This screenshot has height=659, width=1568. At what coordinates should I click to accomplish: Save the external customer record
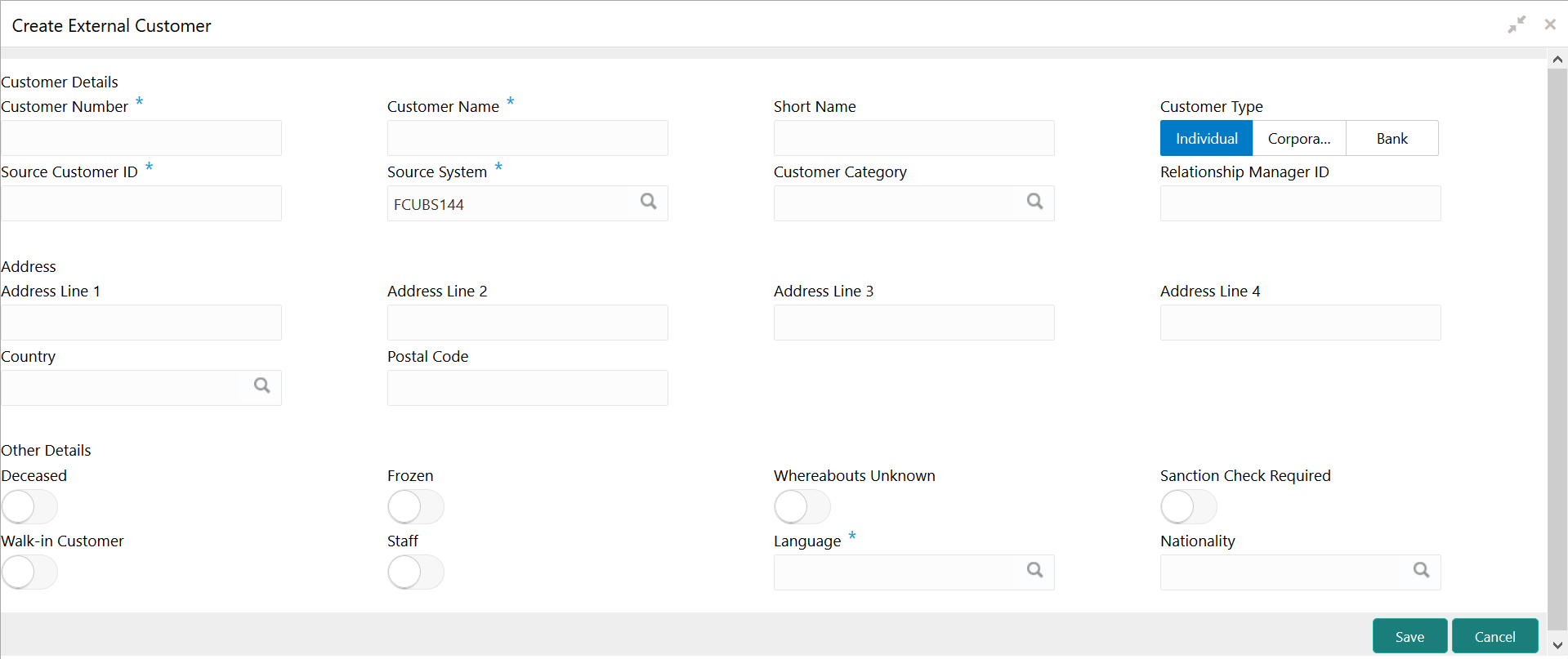[x=1409, y=636]
